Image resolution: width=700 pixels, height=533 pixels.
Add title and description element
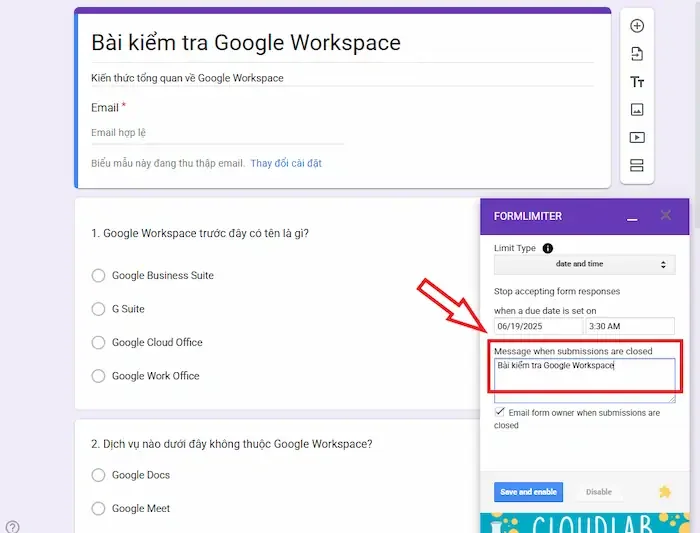pos(637,82)
